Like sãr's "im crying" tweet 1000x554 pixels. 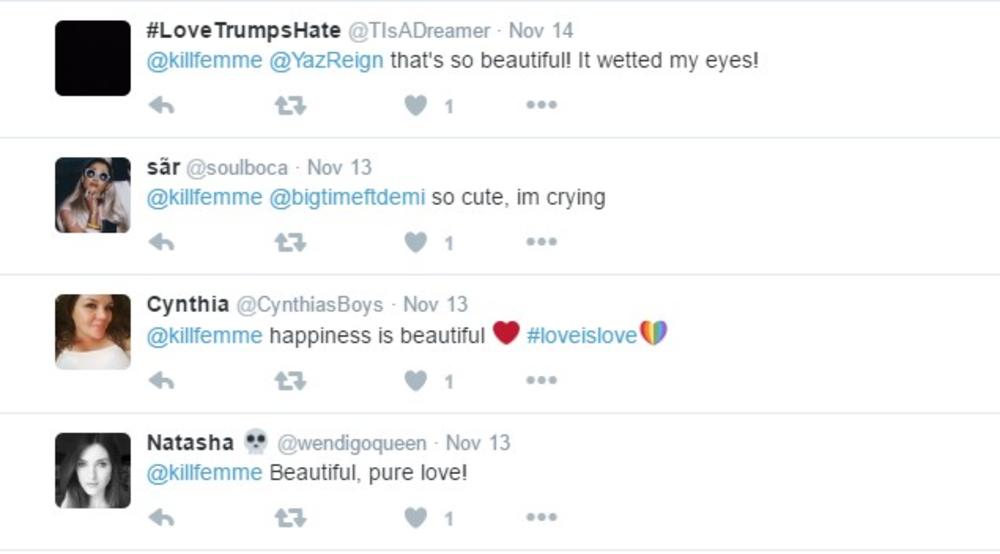click(416, 242)
